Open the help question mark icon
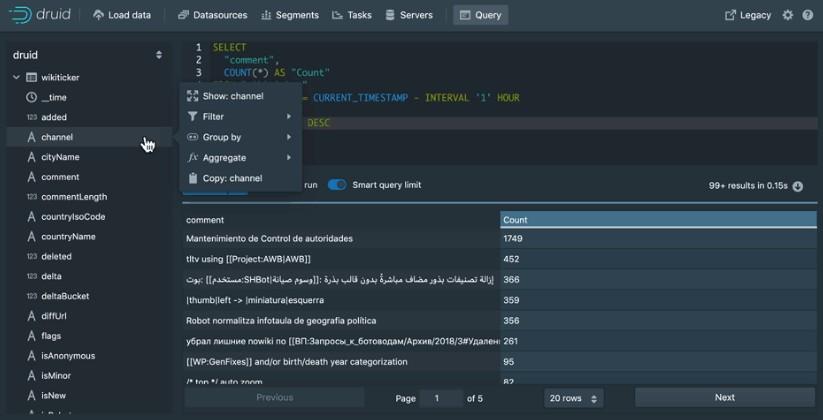 808,15
